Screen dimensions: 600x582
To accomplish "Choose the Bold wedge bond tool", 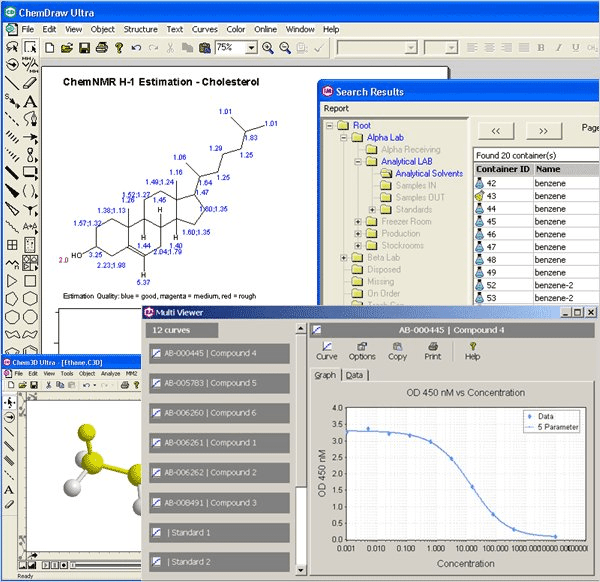I will (x=12, y=191).
